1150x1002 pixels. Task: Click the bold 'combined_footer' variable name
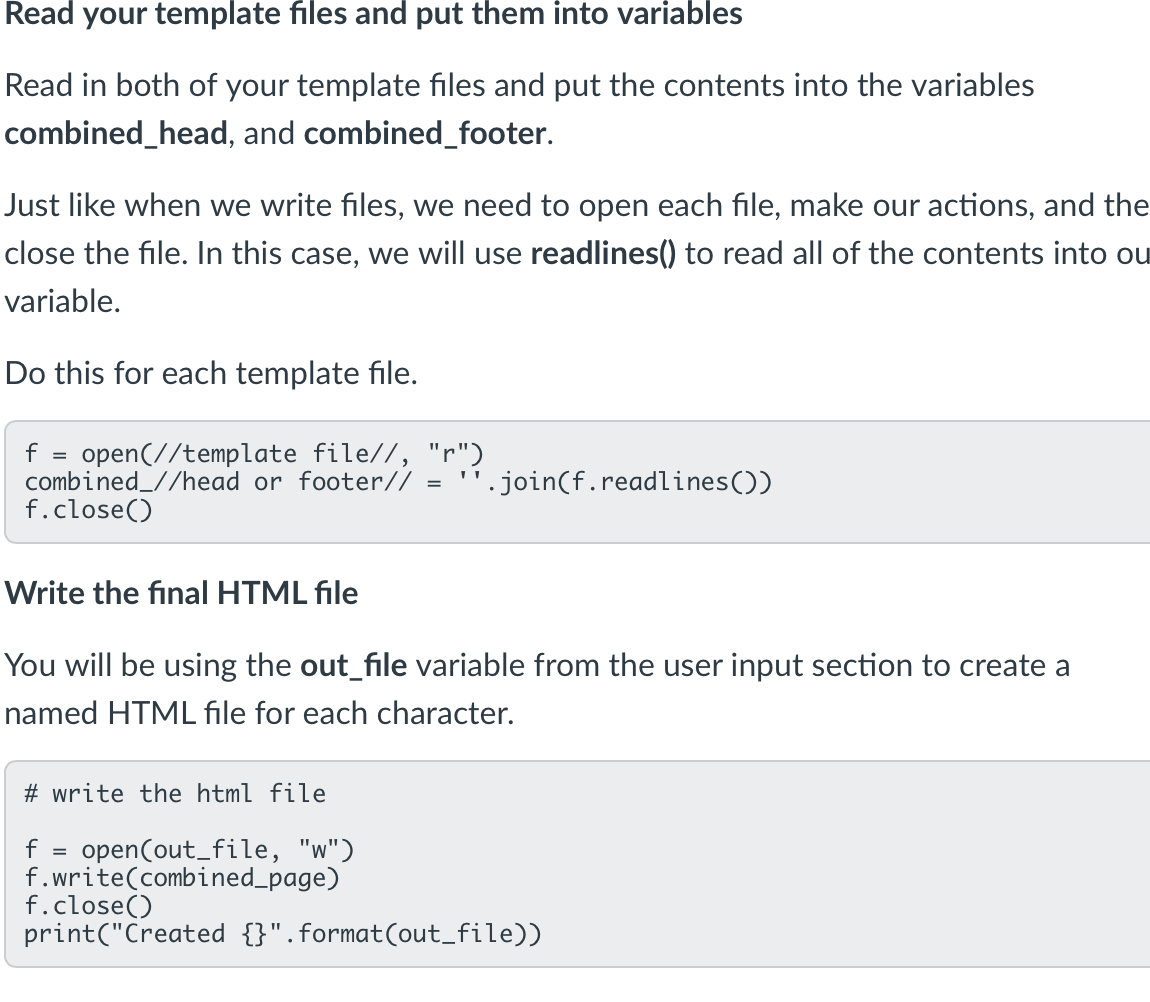pos(425,134)
